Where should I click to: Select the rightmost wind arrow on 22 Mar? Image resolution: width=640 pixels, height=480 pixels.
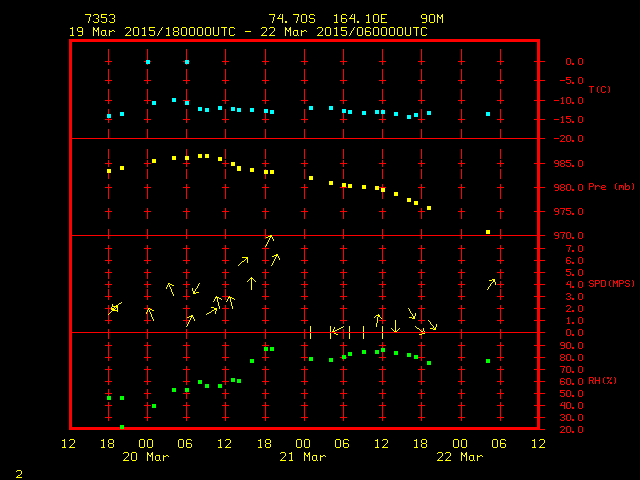point(491,284)
